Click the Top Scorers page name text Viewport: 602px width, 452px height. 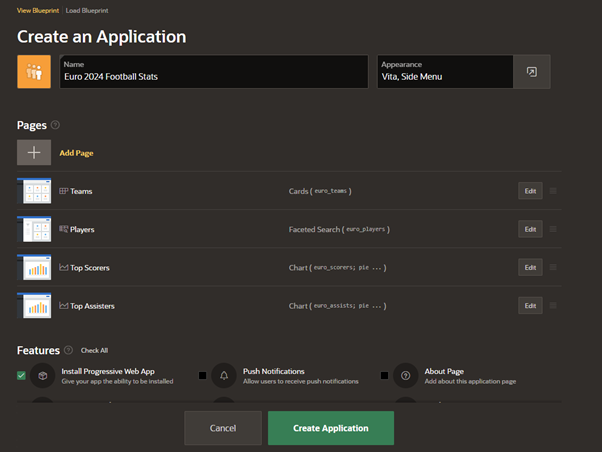point(90,268)
